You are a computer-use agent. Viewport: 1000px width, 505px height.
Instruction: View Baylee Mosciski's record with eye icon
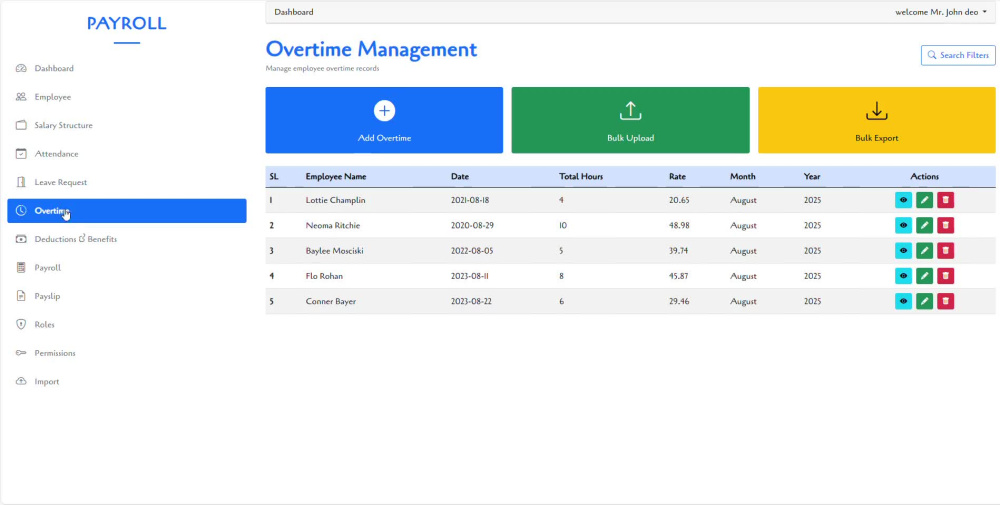point(903,251)
